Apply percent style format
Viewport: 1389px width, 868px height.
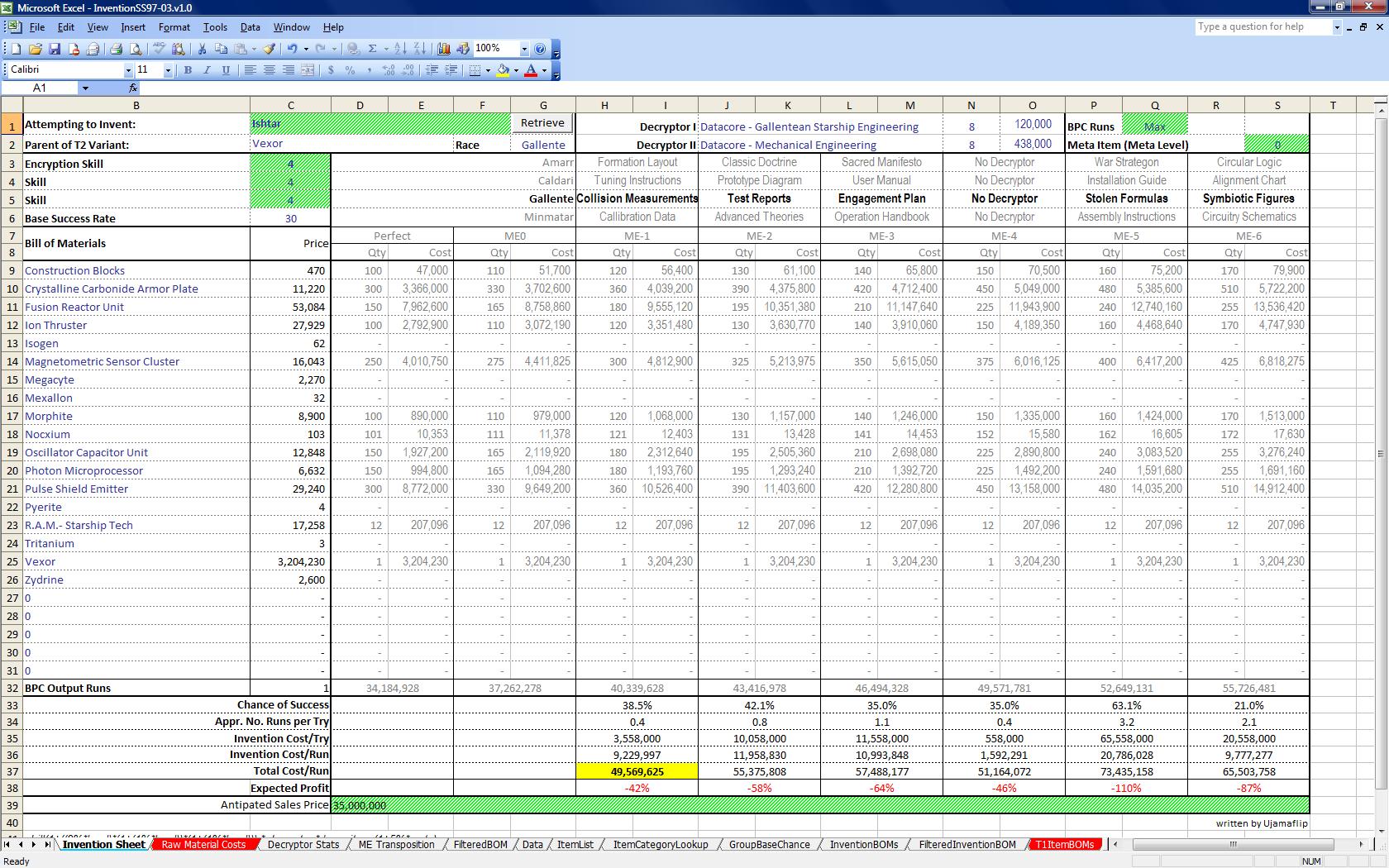pyautogui.click(x=350, y=70)
